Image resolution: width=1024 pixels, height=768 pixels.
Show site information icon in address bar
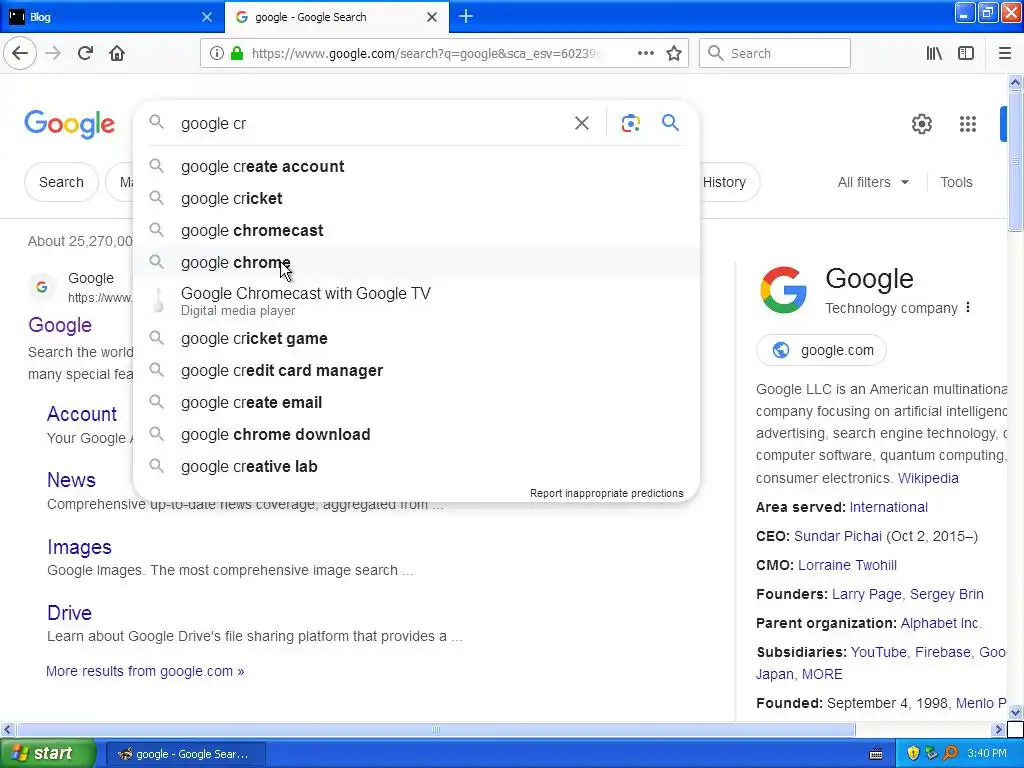tap(216, 53)
